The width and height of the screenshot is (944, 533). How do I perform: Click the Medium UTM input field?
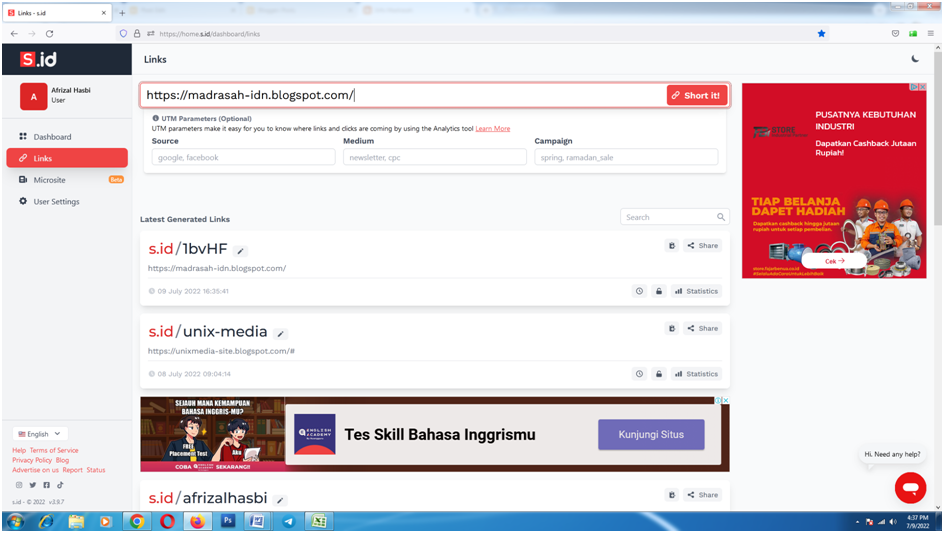point(435,157)
